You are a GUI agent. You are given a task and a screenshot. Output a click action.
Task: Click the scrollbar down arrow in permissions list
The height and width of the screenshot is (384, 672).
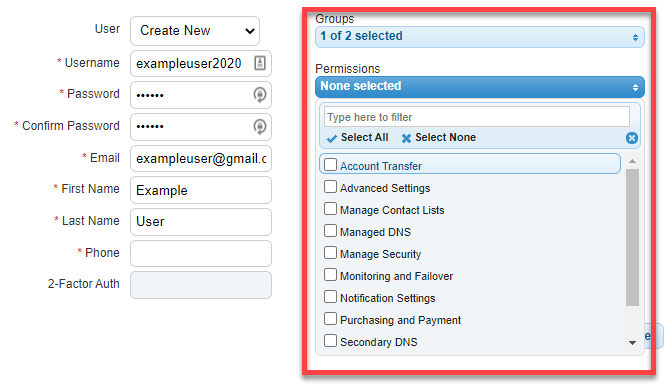(632, 342)
